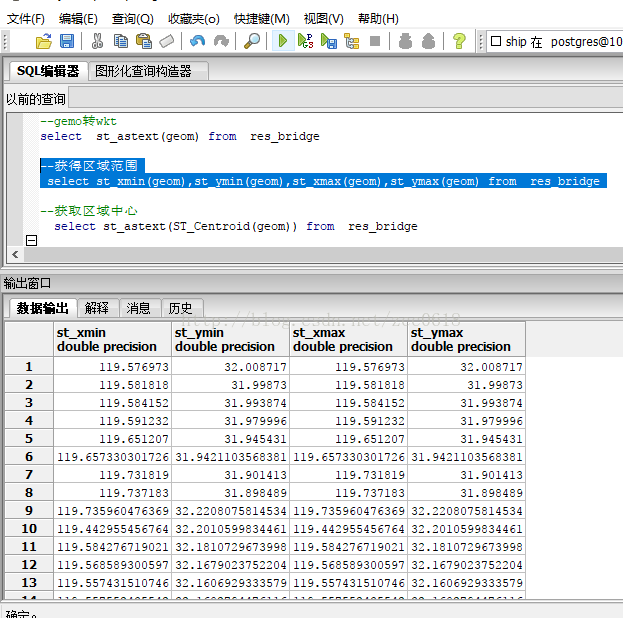Select the 数据输出 output tab
623x618 pixels.
(42, 308)
